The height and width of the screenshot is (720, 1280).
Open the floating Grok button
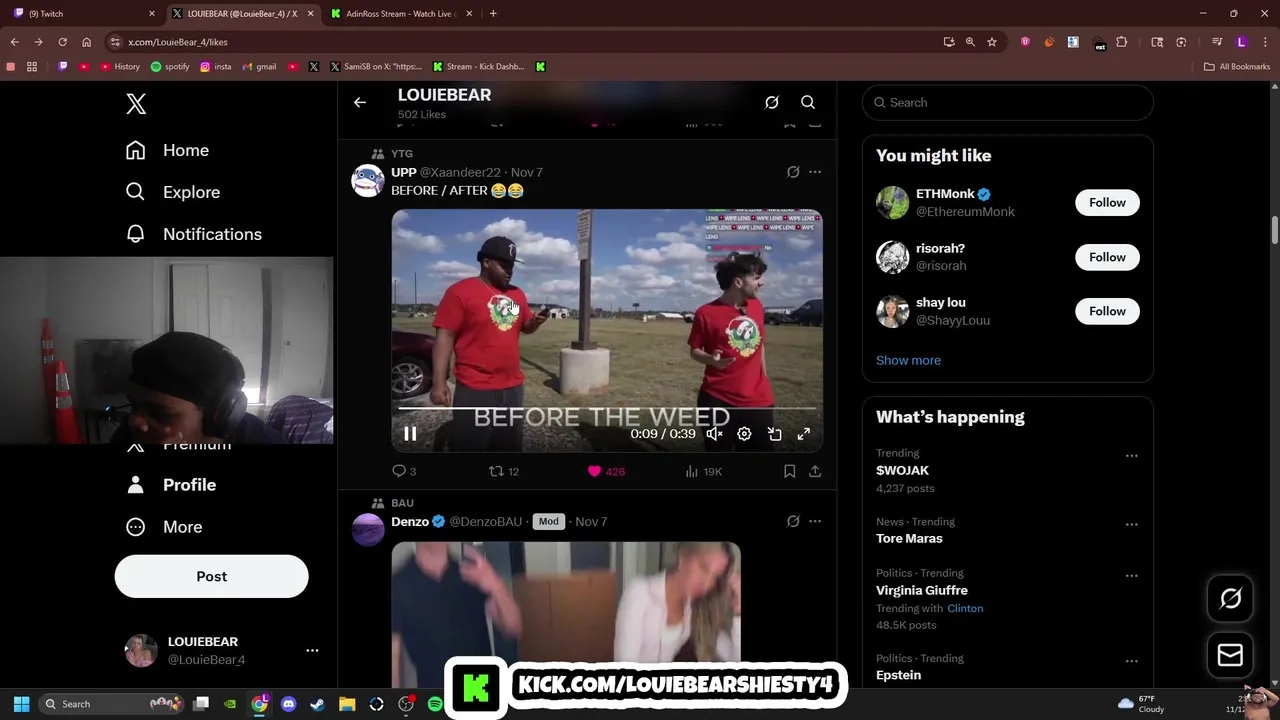pyautogui.click(x=1230, y=599)
